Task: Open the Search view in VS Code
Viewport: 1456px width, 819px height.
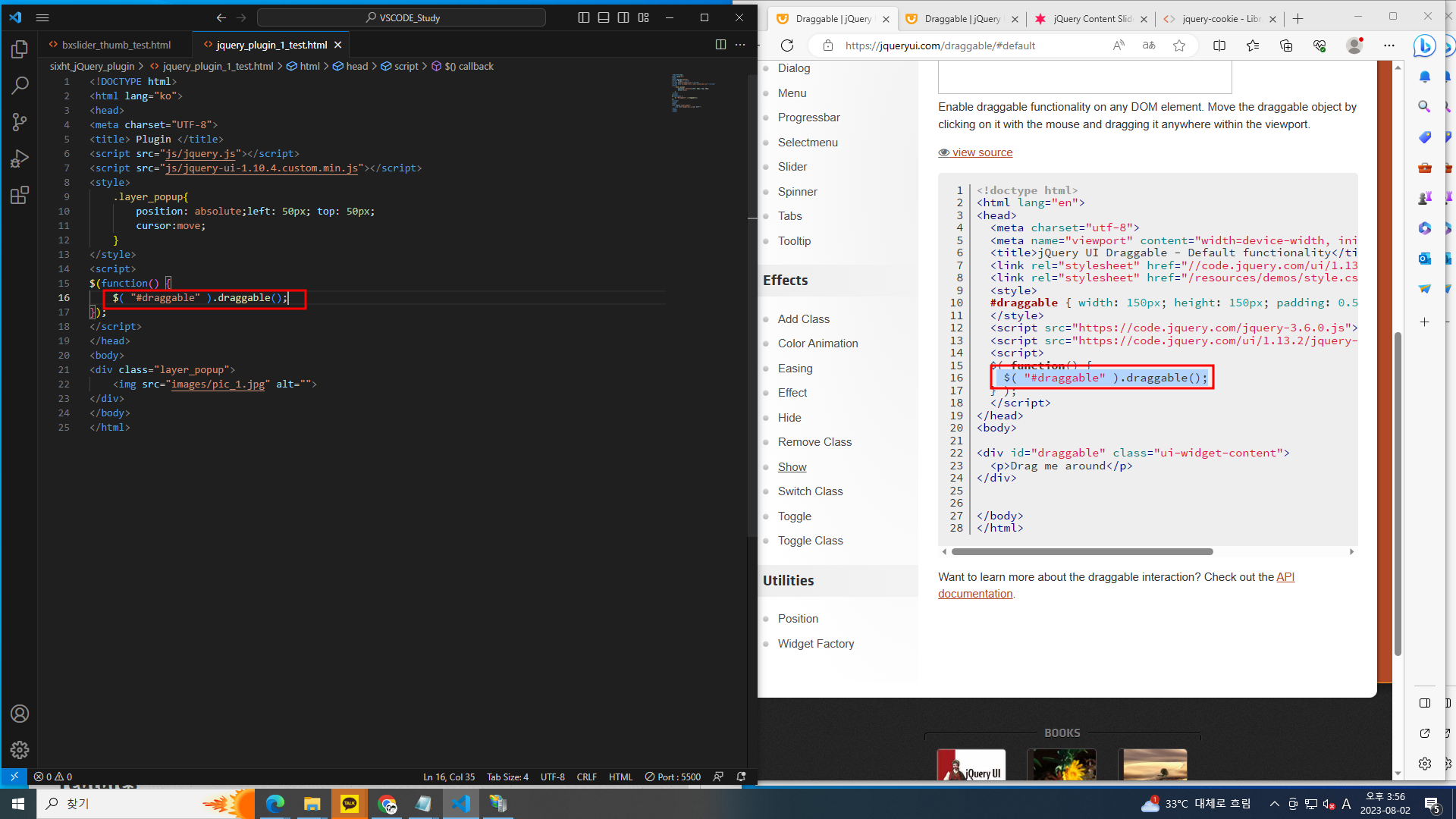Action: coord(20,86)
